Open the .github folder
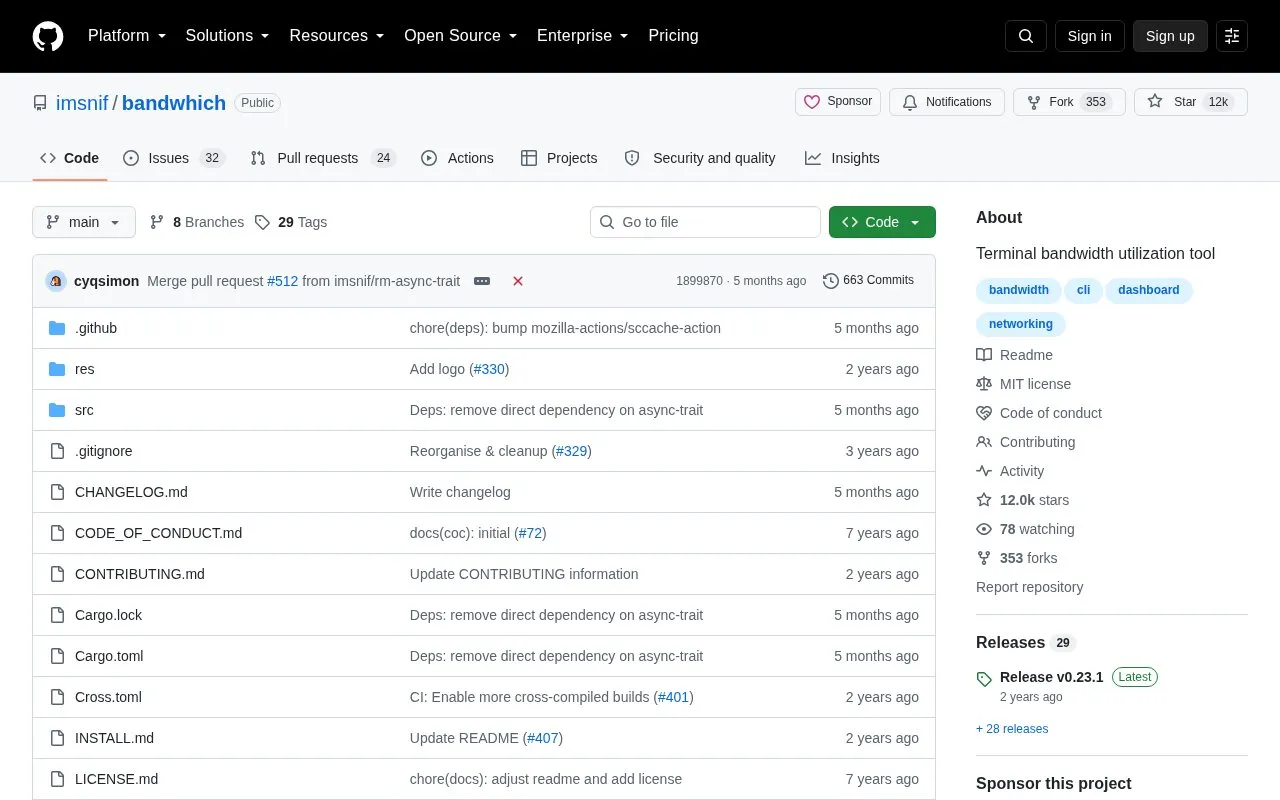1280x800 pixels. coord(96,328)
